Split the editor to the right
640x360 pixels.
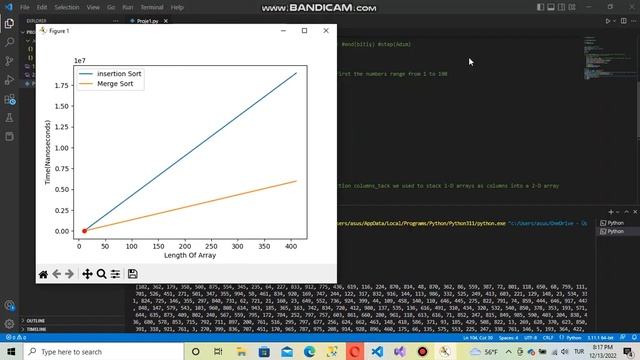pyautogui.click(x=624, y=21)
